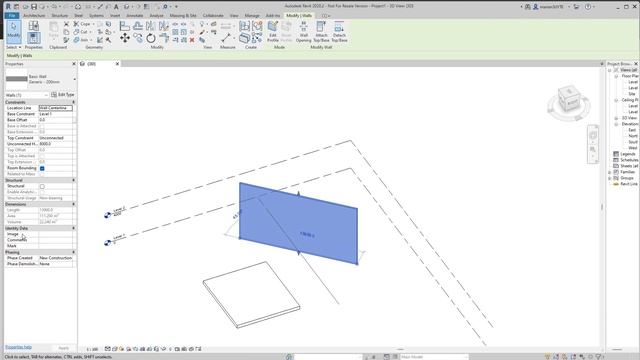640x360 pixels.
Task: Click the Save icon in quick access toolbar
Action: pyautogui.click(x=34, y=7)
